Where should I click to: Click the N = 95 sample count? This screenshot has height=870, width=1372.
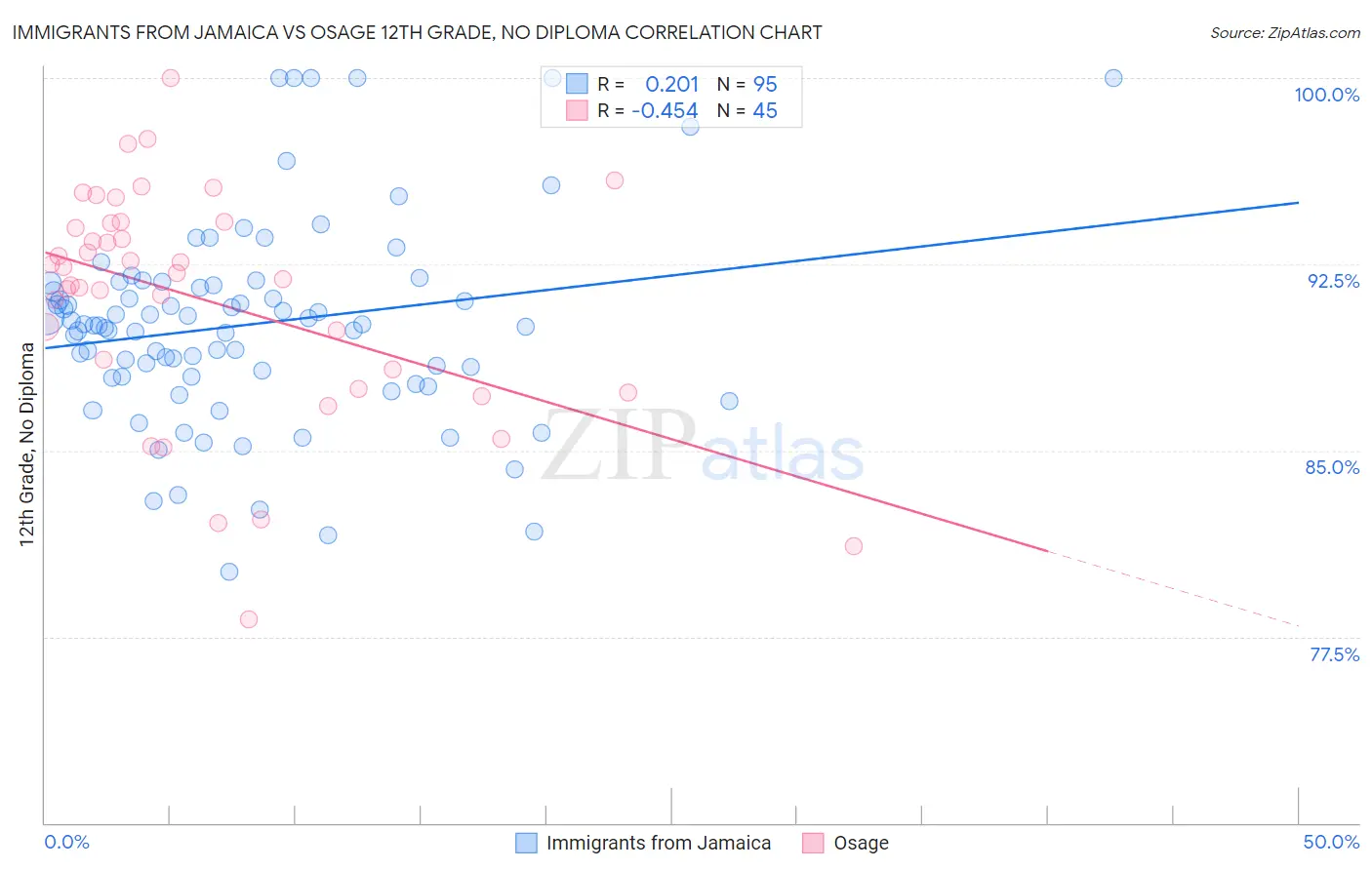pos(747,84)
